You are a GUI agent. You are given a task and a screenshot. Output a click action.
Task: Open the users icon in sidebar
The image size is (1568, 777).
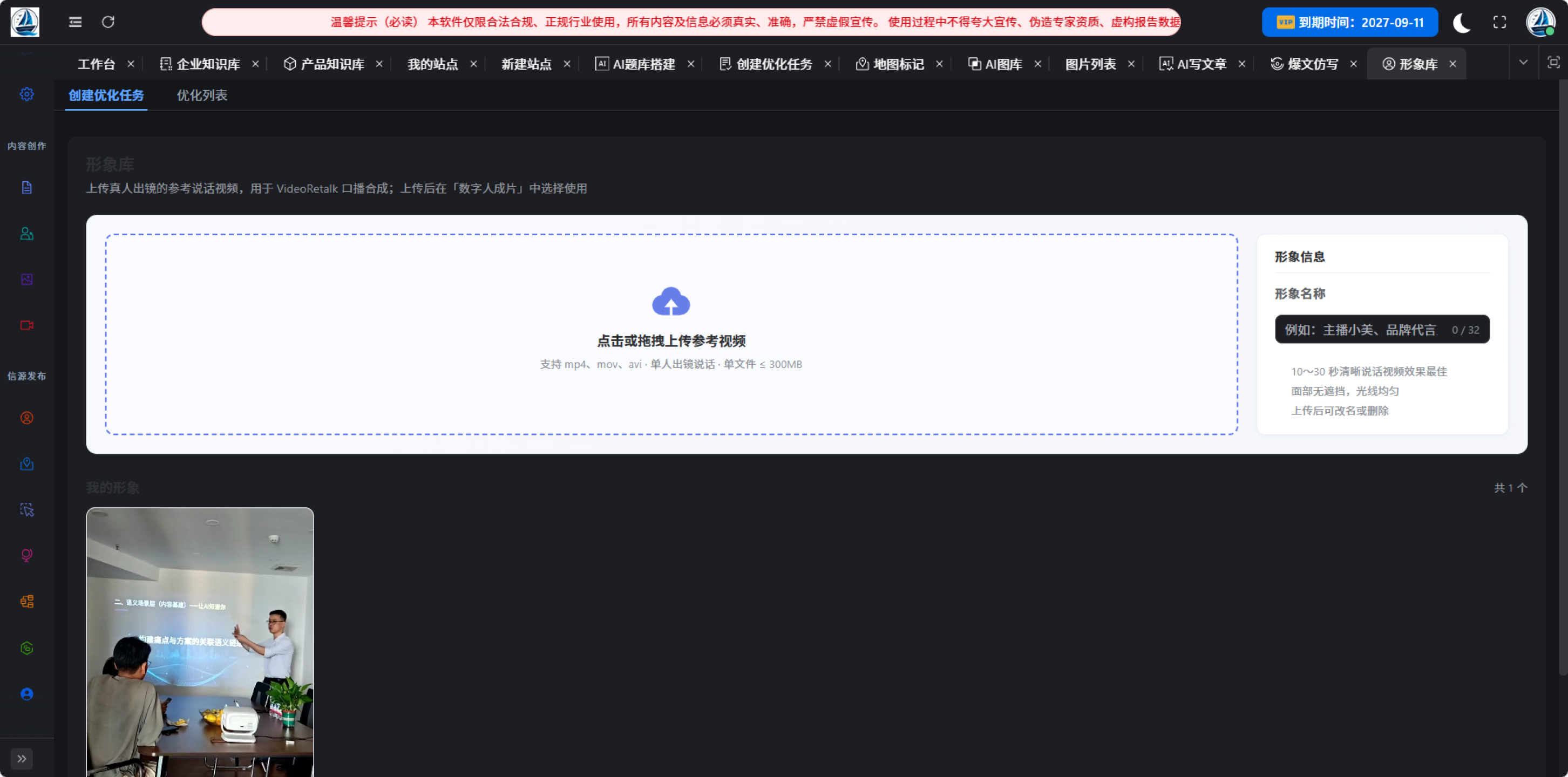[x=27, y=234]
